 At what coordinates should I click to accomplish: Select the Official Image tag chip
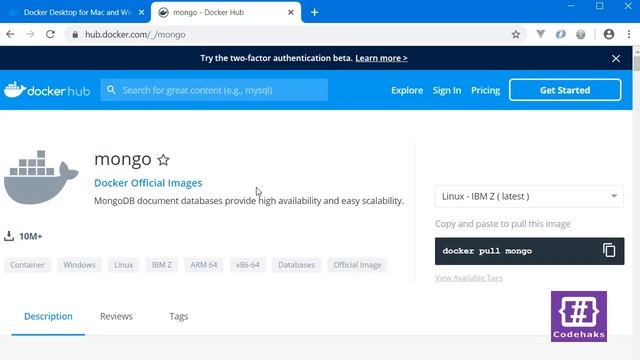click(357, 265)
